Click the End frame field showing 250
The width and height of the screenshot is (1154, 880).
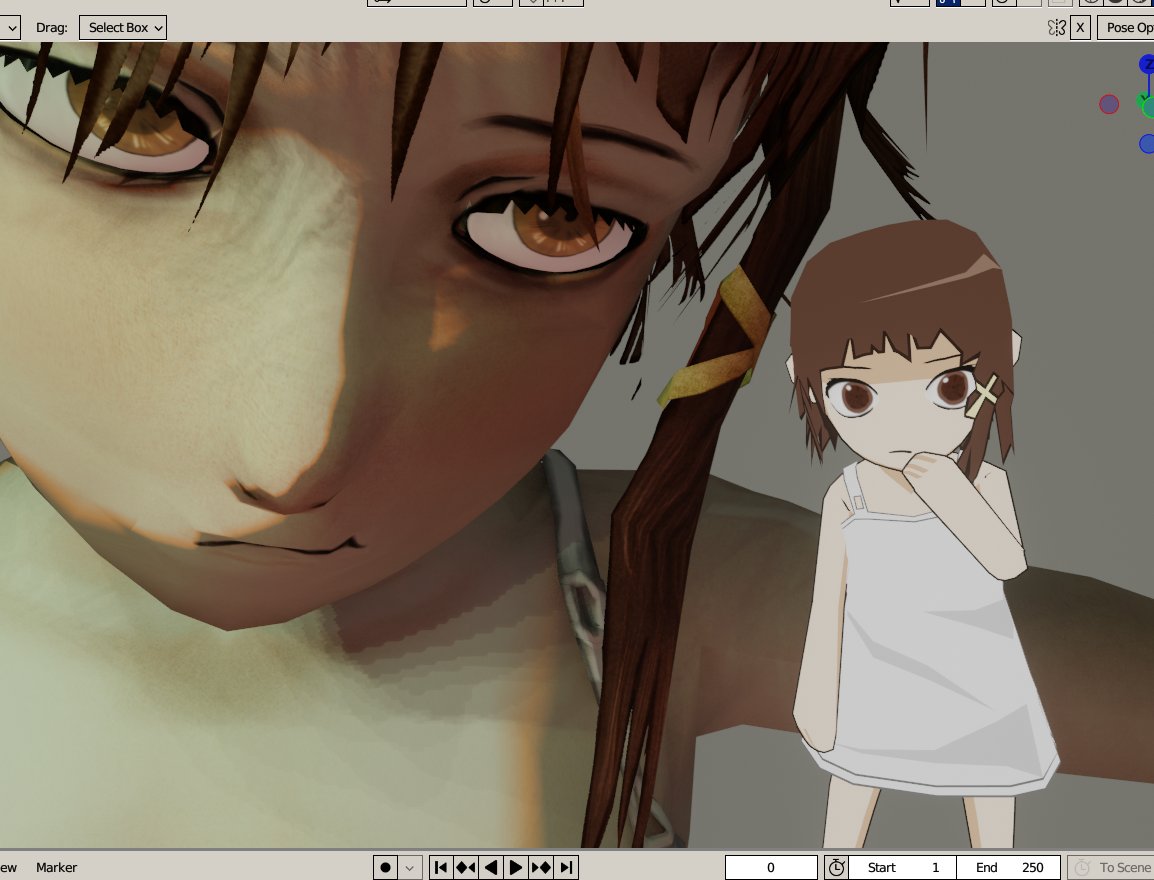pyautogui.click(x=1008, y=867)
